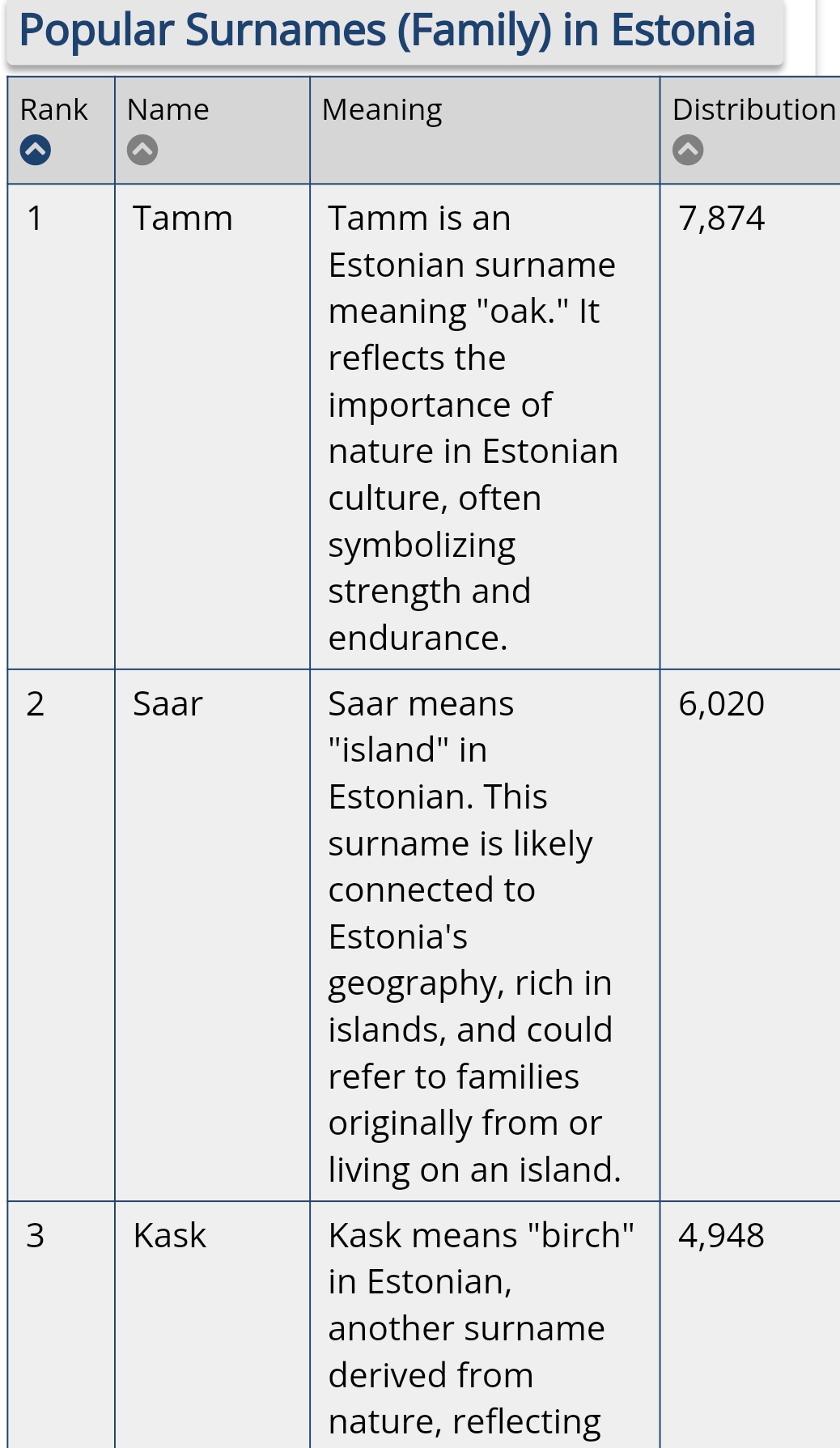The image size is (840, 1448).
Task: Click the 7,874 distribution value
Action: [721, 219]
